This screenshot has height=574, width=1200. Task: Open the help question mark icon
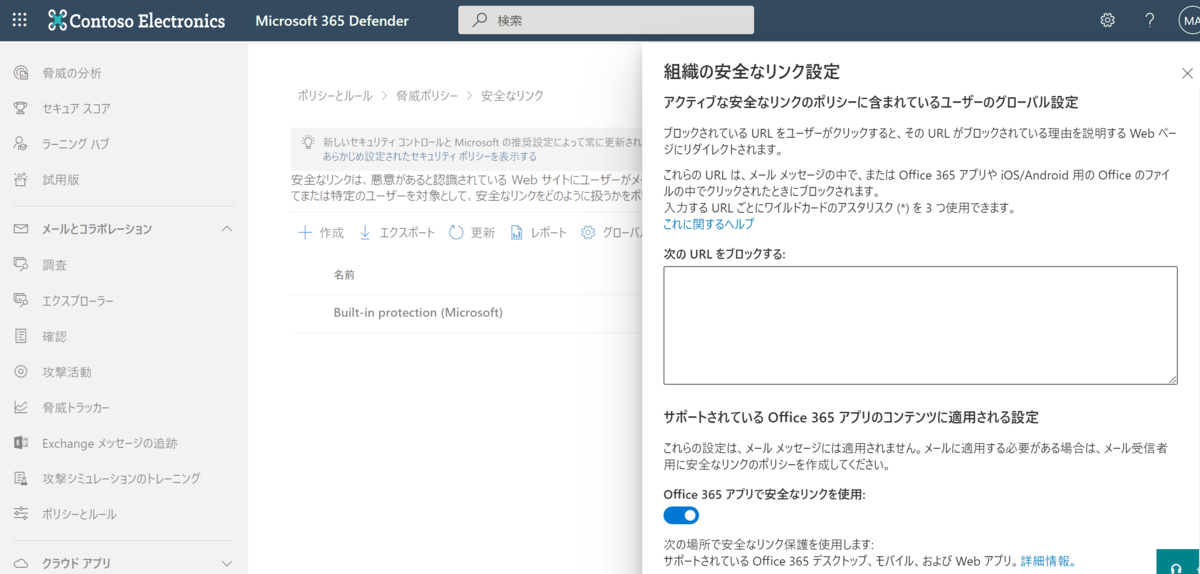point(1149,20)
